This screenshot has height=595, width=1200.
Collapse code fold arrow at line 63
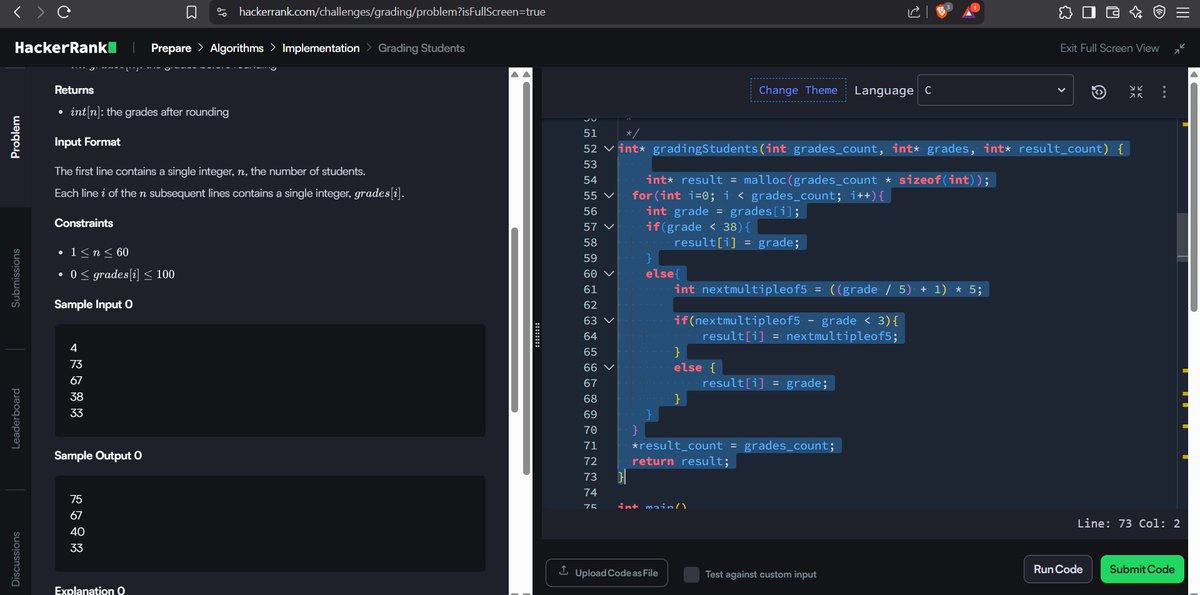(x=609, y=320)
